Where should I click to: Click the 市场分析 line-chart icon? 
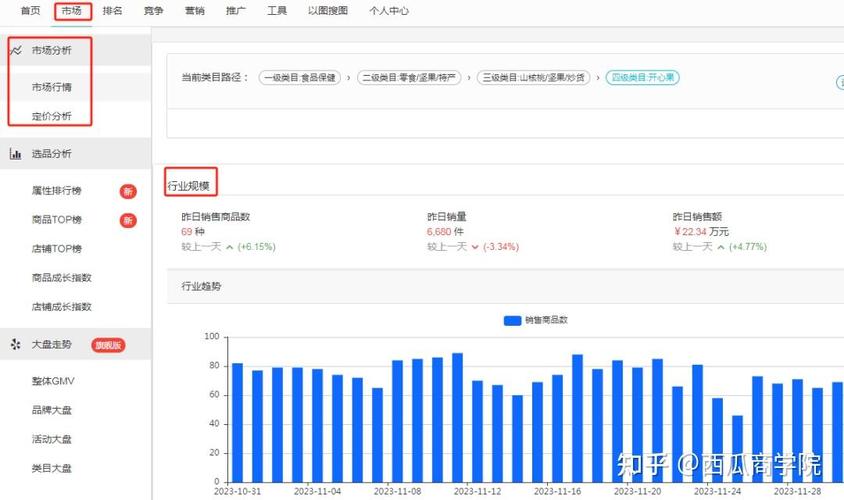coord(16,51)
